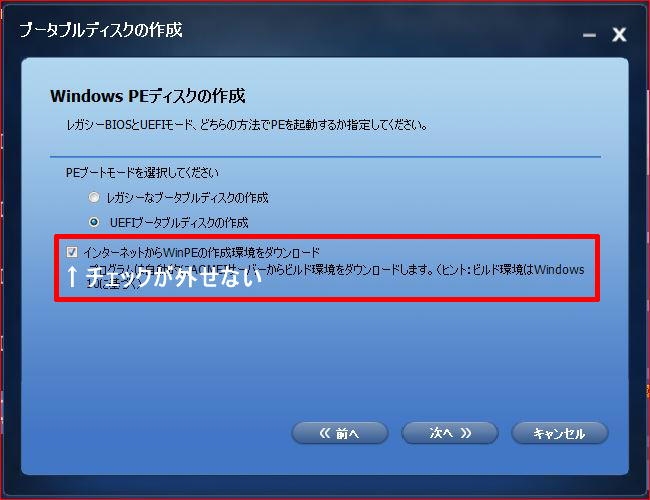Click the UEFIブータブルディスクの作成 label text

(179, 223)
